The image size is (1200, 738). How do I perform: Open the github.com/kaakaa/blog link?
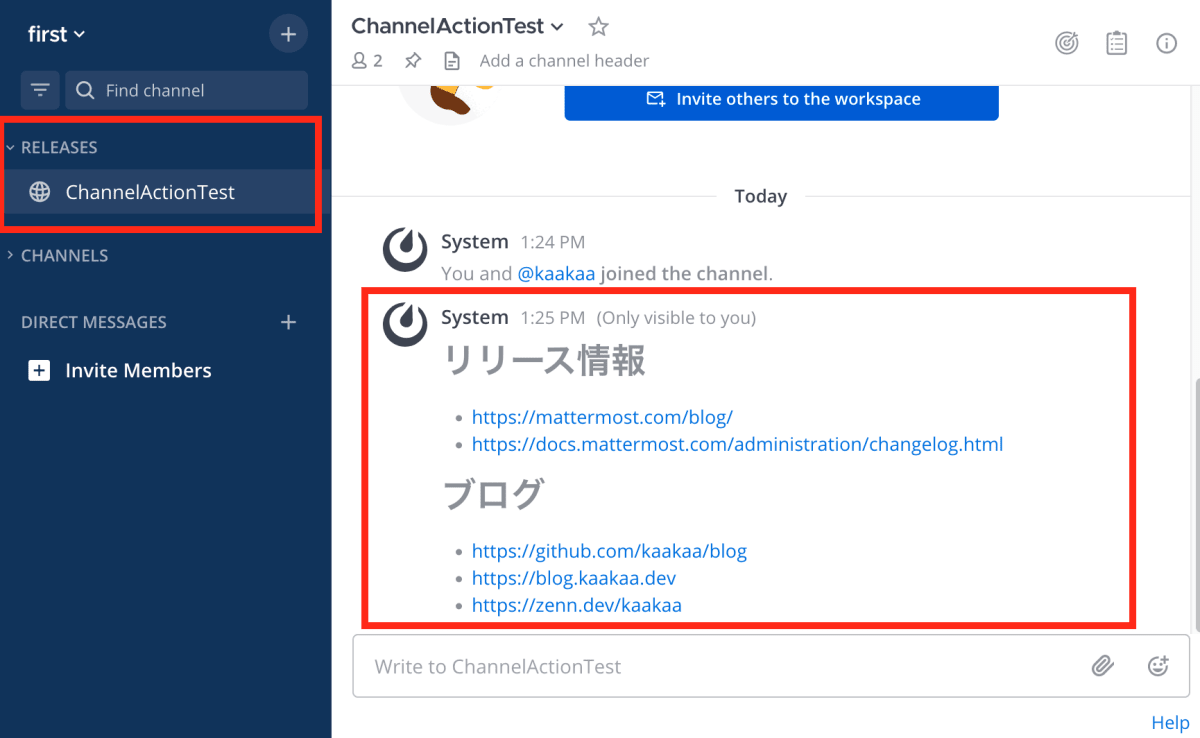[x=609, y=551]
